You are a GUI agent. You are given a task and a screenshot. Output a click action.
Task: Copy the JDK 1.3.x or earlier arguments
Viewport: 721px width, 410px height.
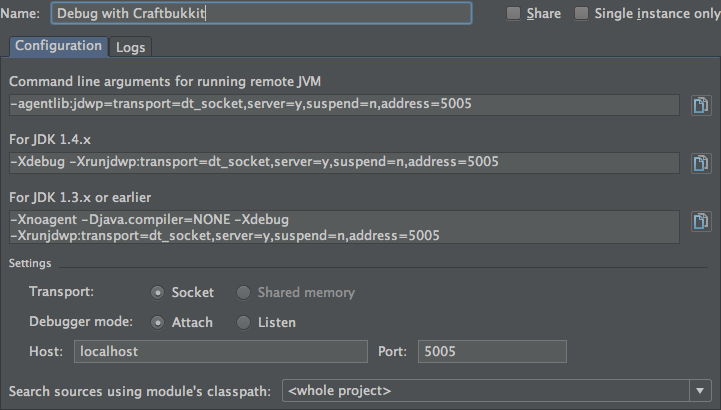point(701,221)
